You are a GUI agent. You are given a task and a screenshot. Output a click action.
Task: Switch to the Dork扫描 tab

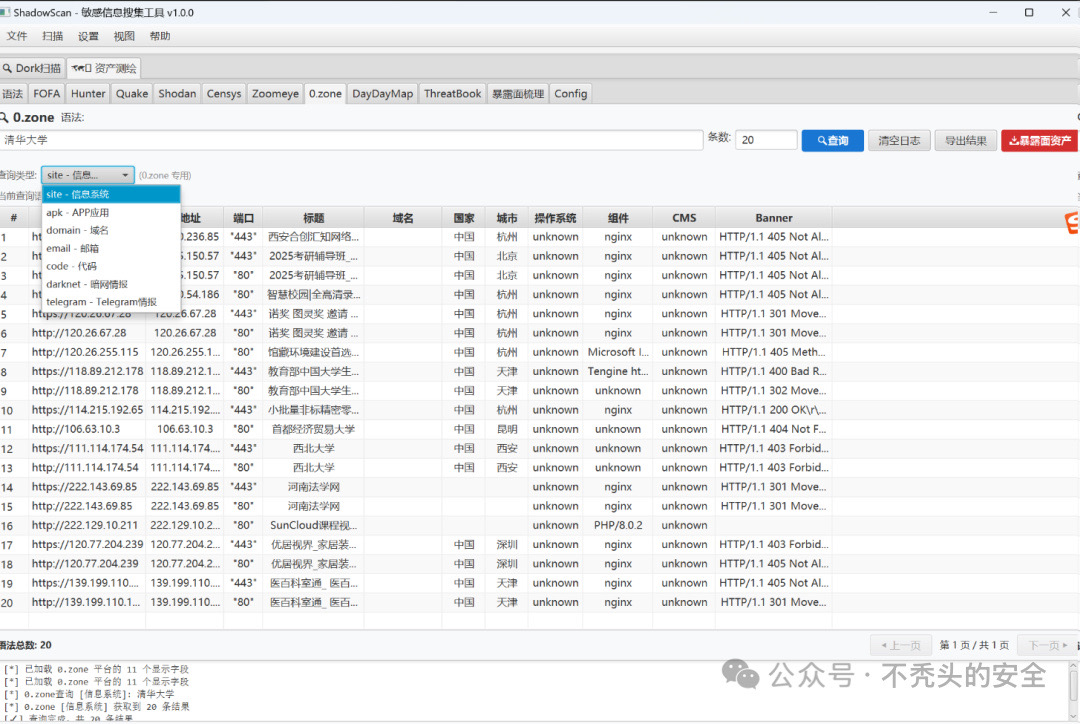pos(32,68)
